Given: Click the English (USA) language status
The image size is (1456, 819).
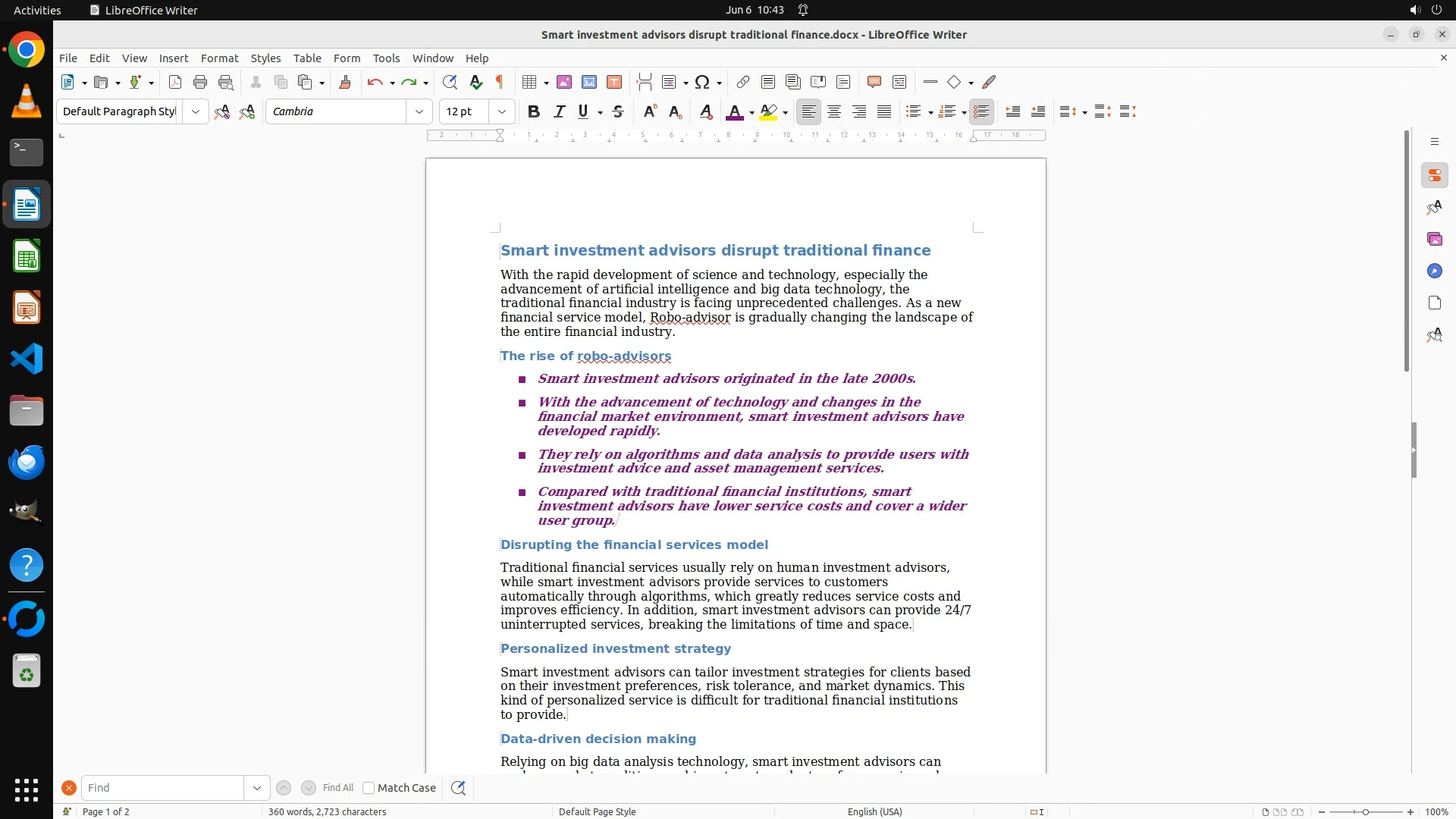Looking at the screenshot, I should (x=874, y=811).
